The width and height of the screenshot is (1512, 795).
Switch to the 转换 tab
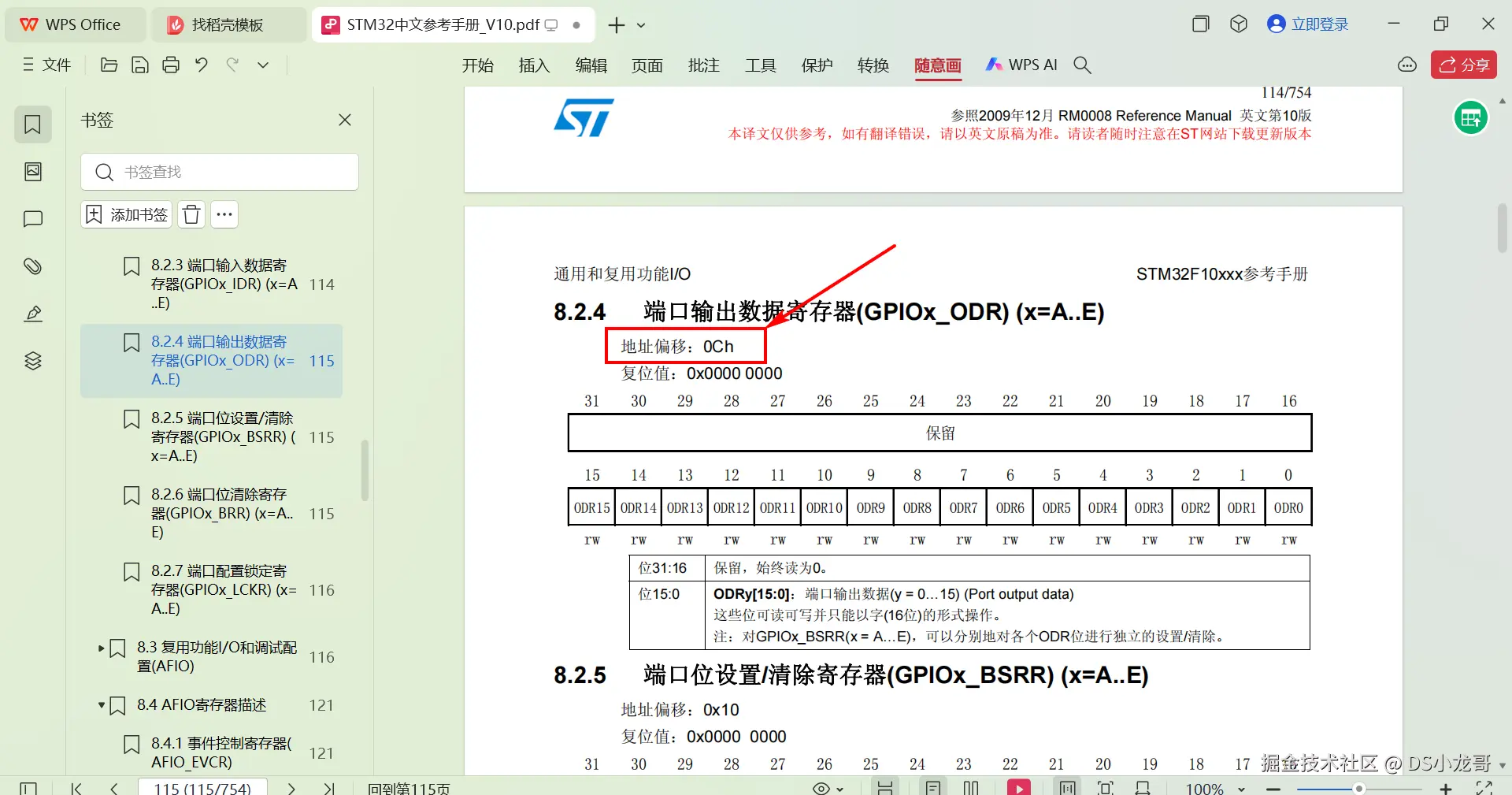coord(873,65)
